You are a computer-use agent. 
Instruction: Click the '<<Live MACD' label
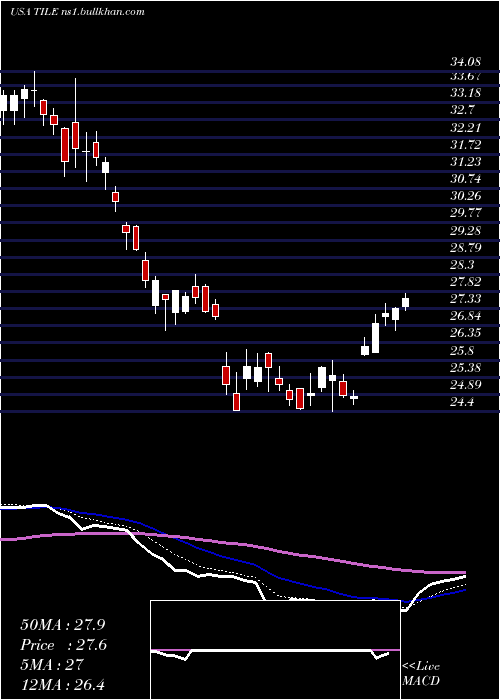421,674
